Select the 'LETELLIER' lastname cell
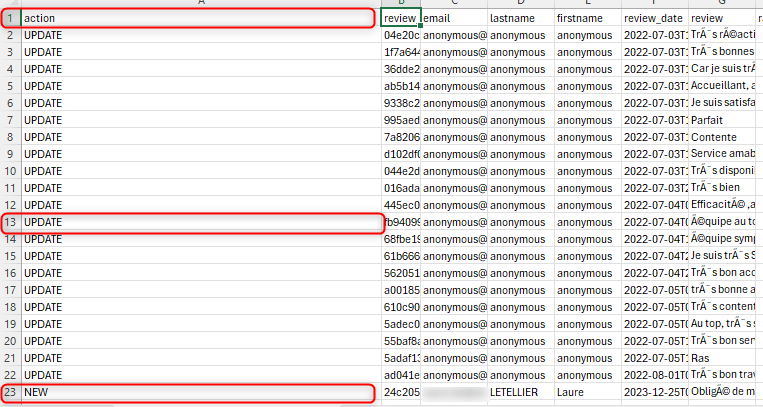Image resolution: width=763 pixels, height=407 pixels. click(519, 393)
